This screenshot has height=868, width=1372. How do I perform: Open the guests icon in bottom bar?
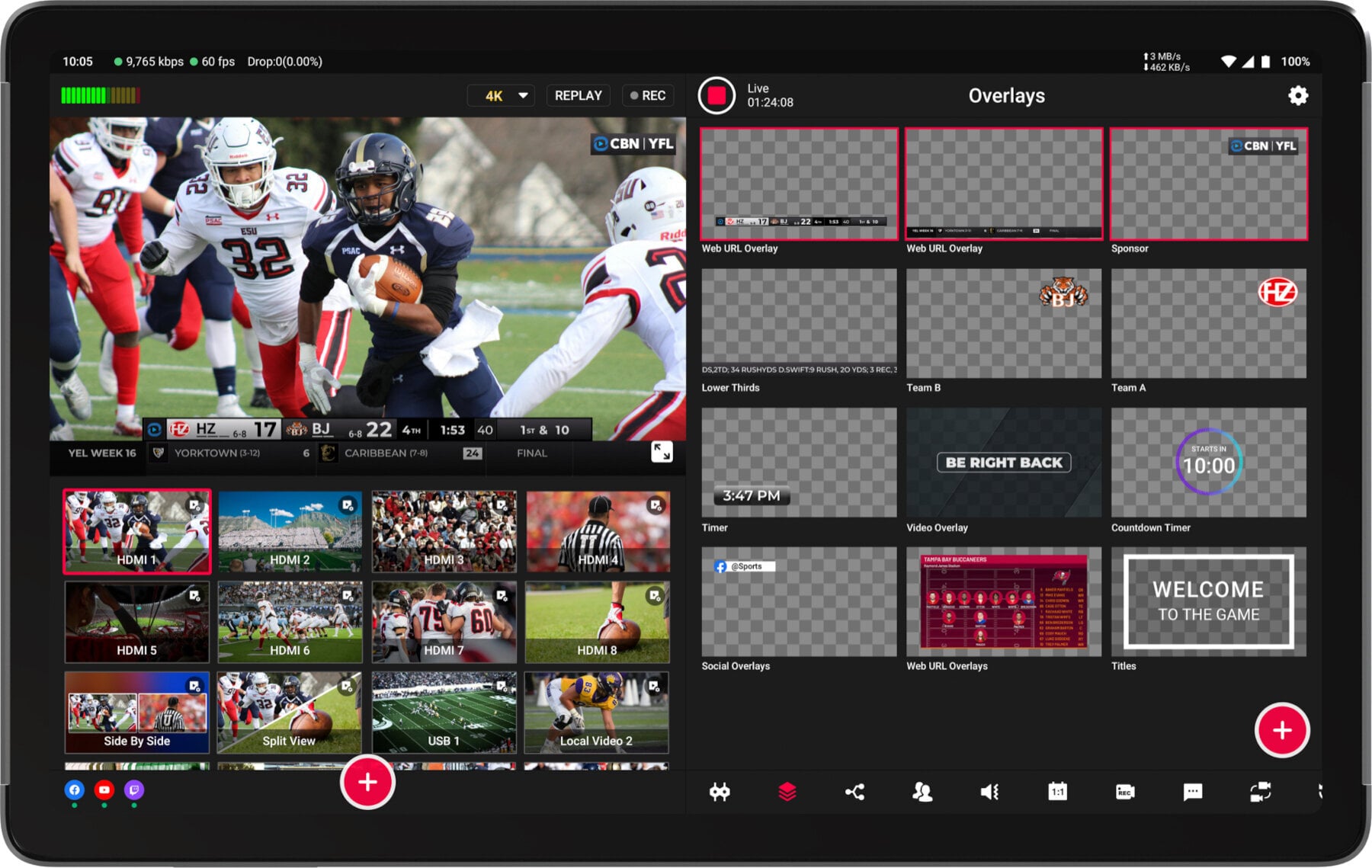click(922, 792)
